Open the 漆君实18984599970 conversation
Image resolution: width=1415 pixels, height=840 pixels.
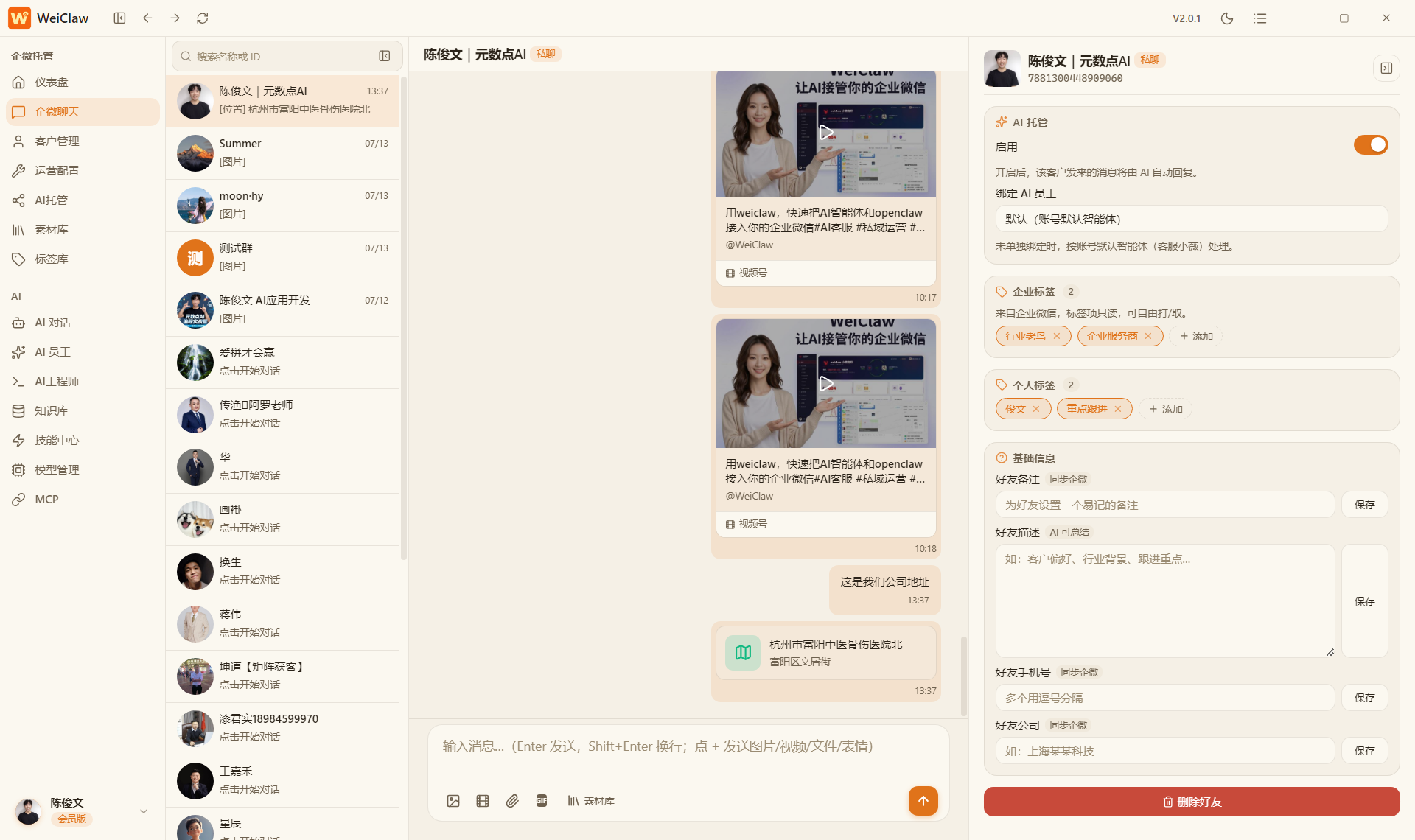[283, 729]
